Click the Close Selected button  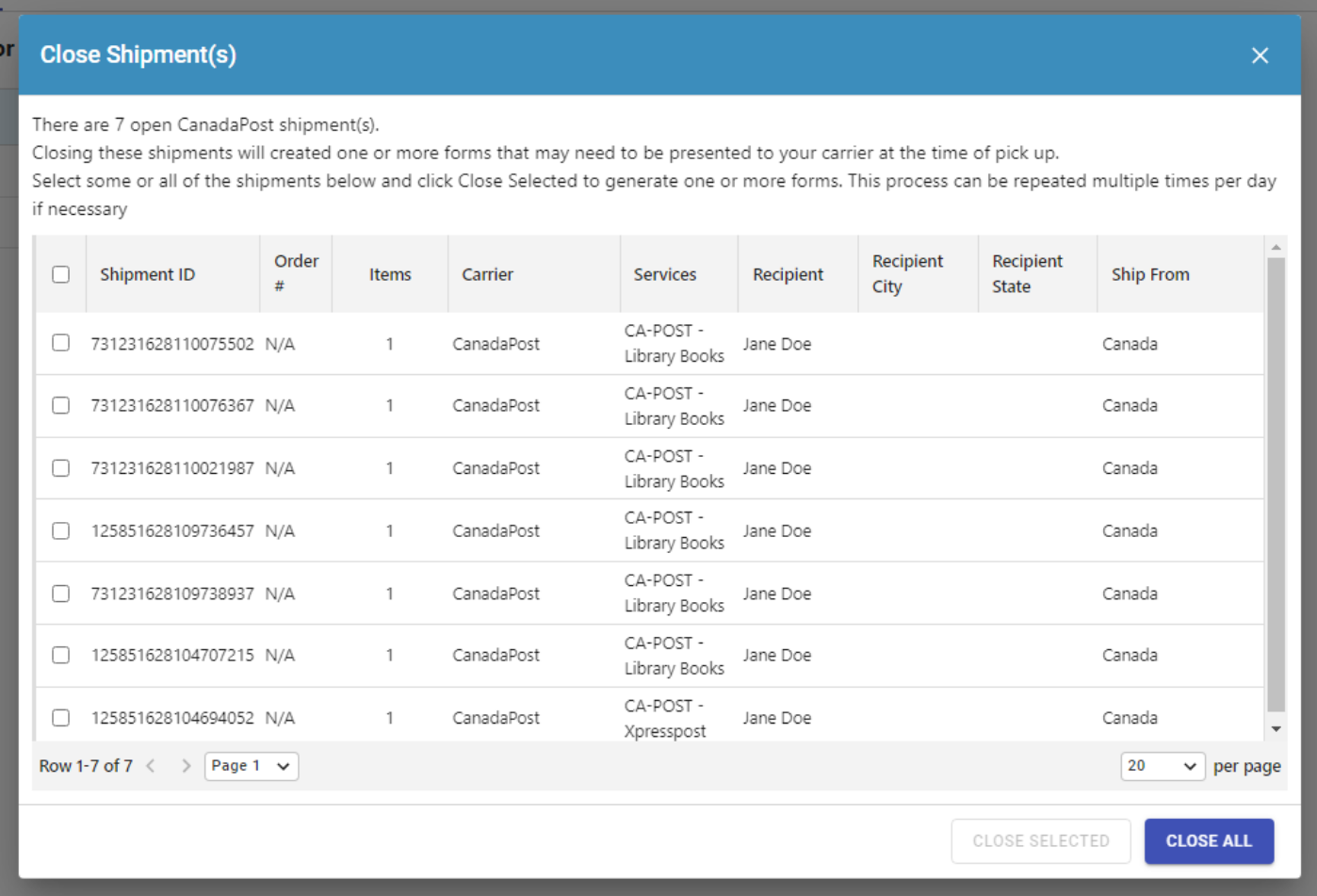pyautogui.click(x=1041, y=841)
